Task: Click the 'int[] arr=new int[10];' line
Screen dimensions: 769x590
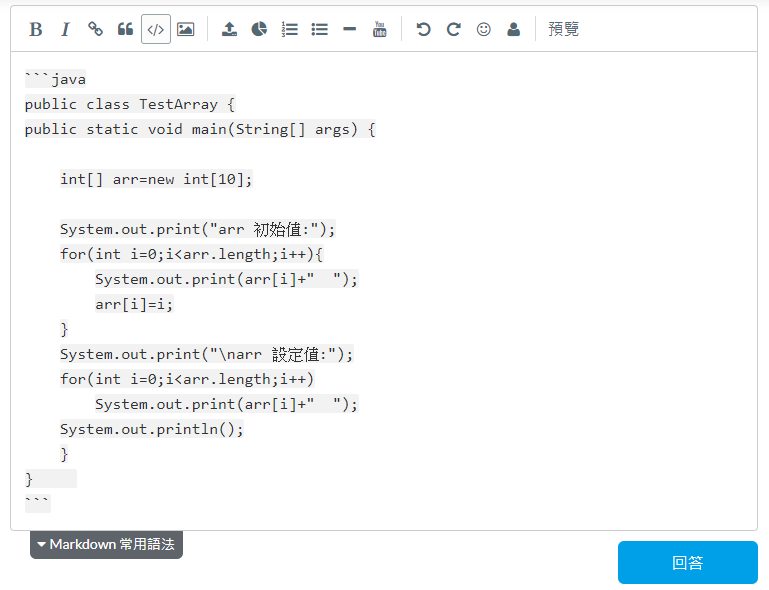Action: (x=156, y=179)
